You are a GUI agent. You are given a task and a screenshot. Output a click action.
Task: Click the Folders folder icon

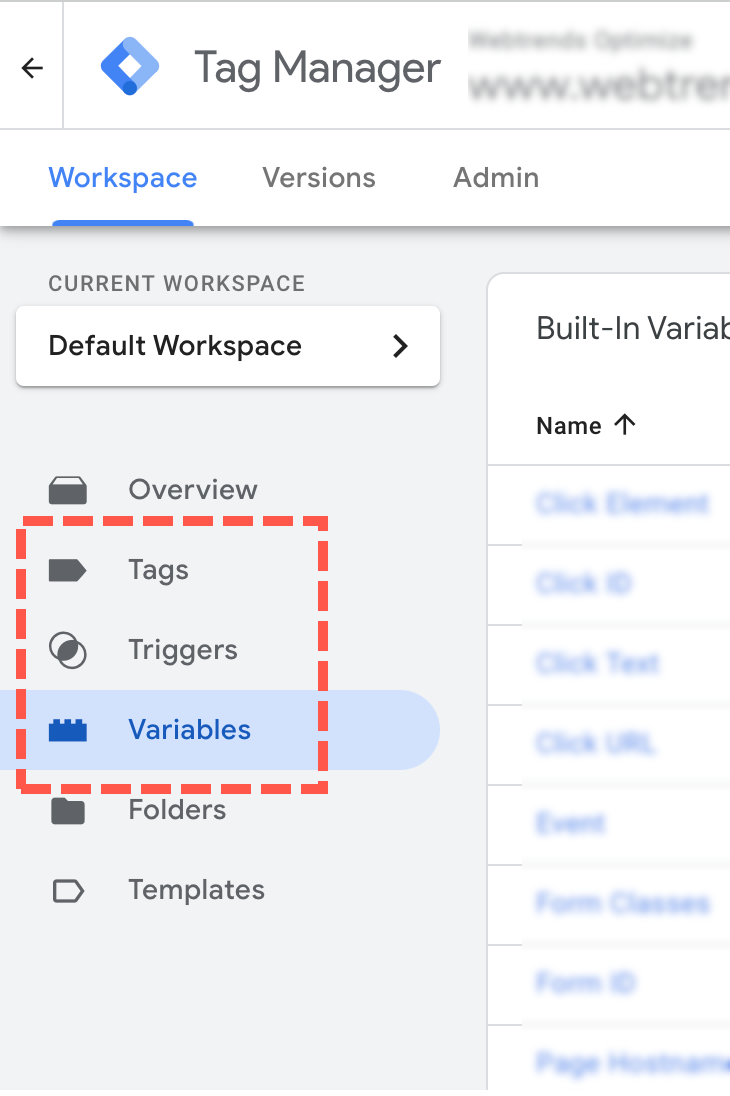[68, 810]
